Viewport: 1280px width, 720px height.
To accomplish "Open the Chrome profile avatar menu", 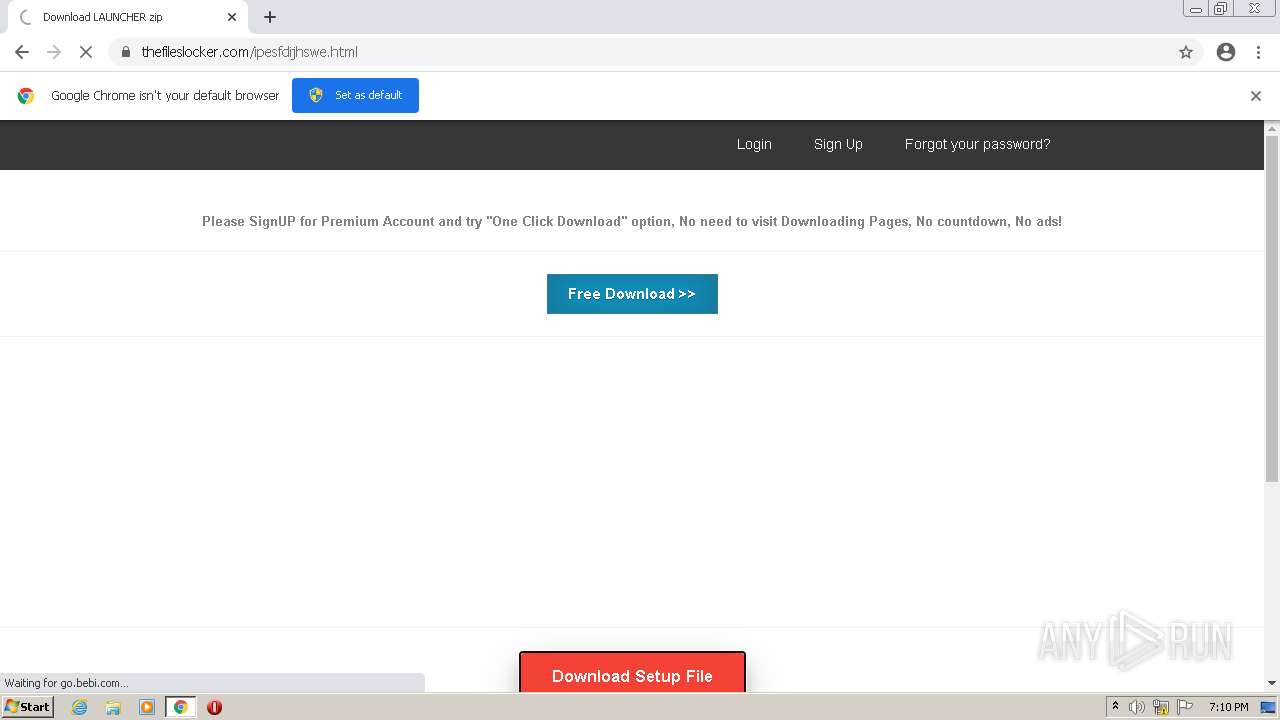I will point(1226,52).
